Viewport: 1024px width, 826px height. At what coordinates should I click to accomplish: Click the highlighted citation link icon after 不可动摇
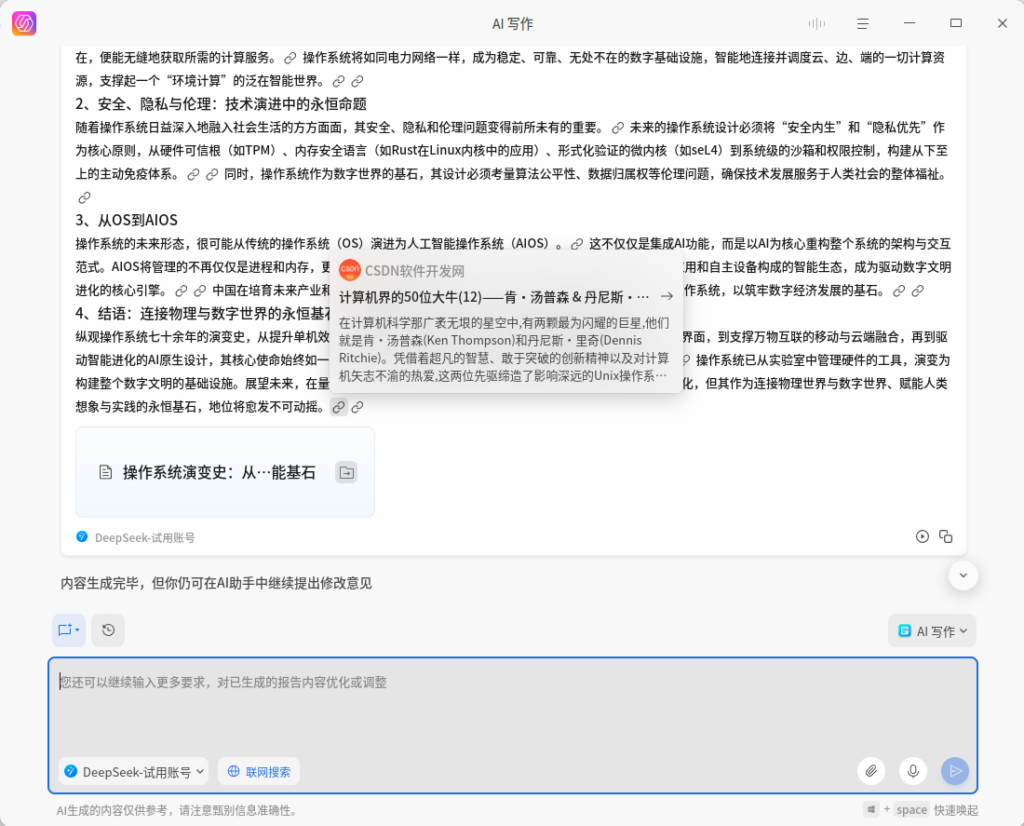[339, 407]
